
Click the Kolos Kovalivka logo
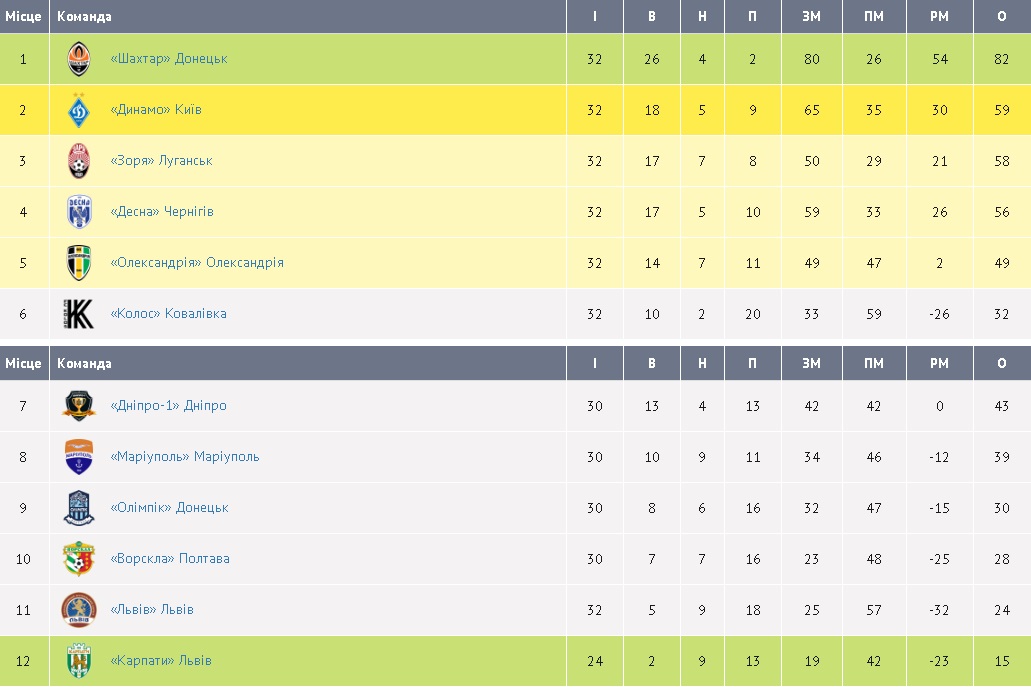79,314
